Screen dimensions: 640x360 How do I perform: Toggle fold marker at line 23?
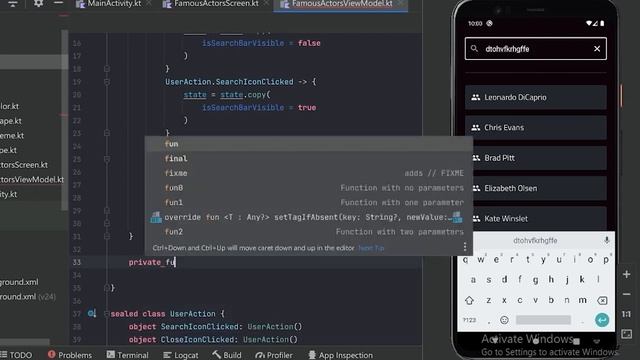pos(107,133)
